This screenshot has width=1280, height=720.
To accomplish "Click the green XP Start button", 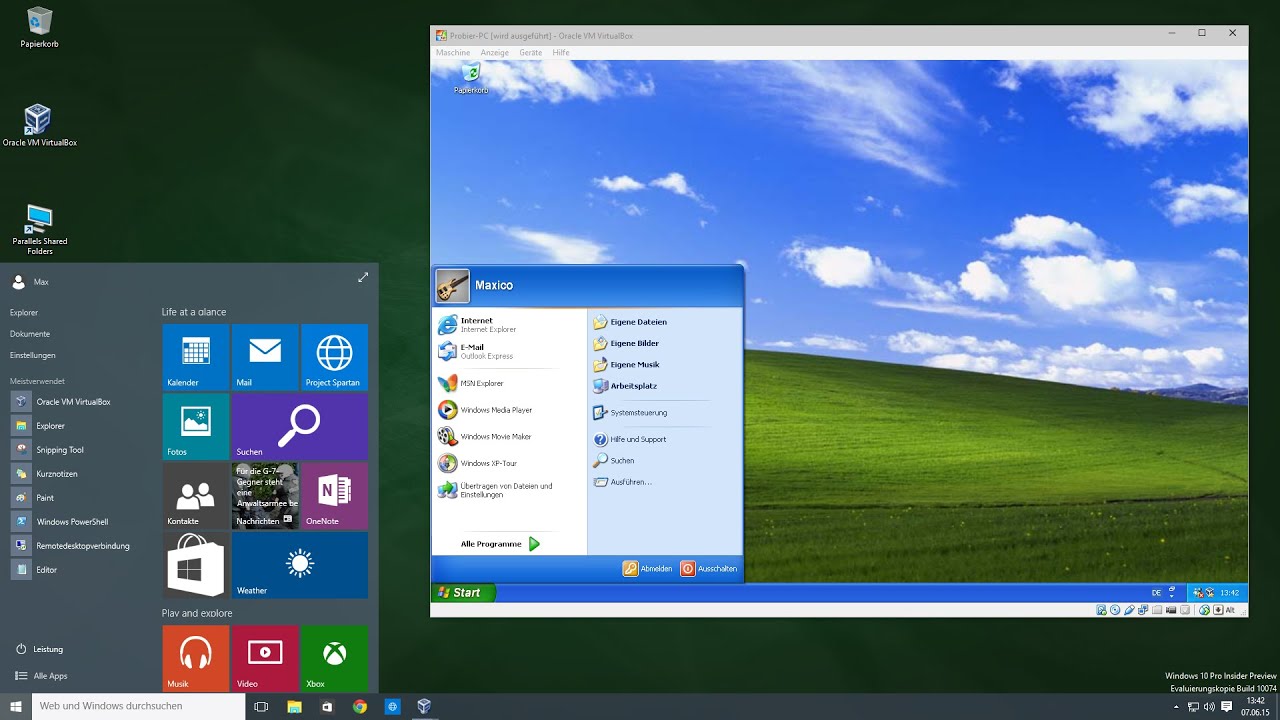I will 462,593.
